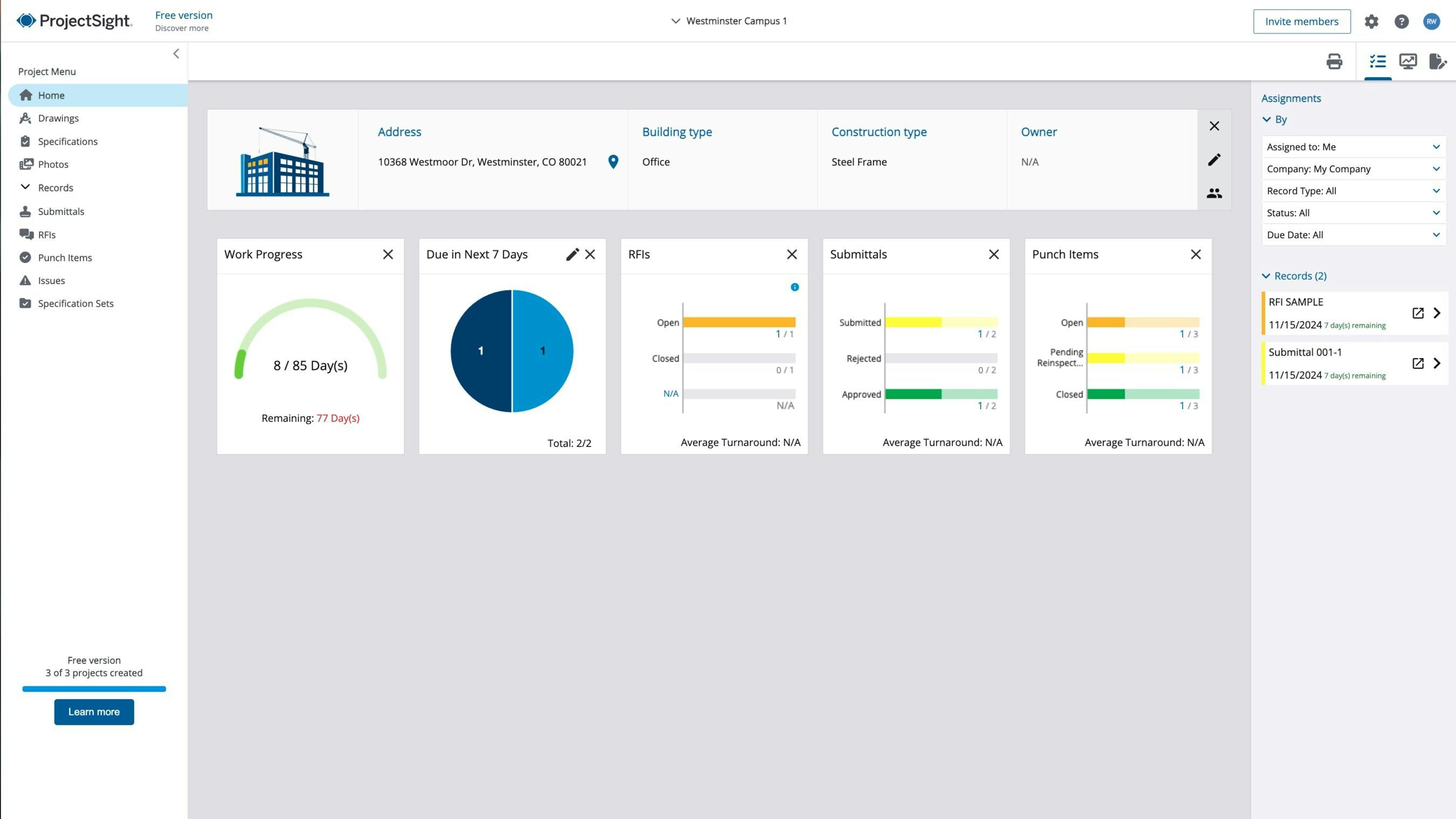The width and height of the screenshot is (1456, 819).
Task: Open RFI SAMPLE in a new window
Action: coord(1418,313)
